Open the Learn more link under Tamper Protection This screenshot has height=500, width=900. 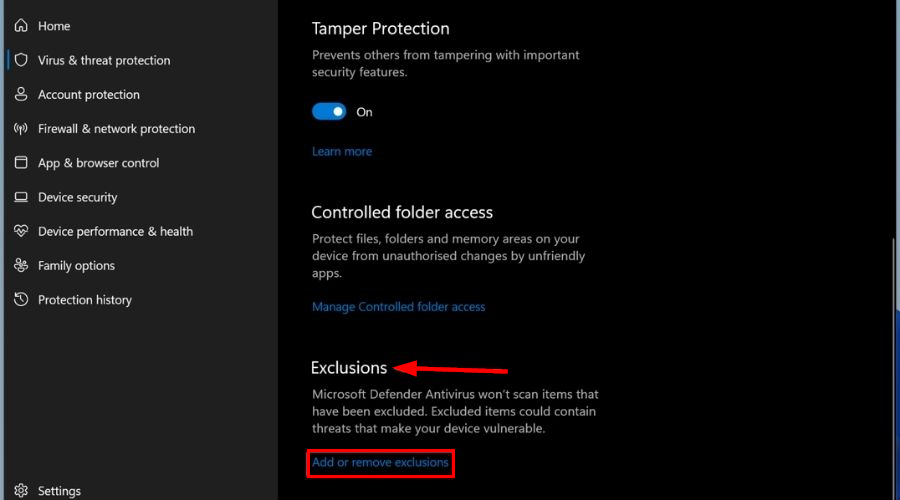[x=342, y=152]
